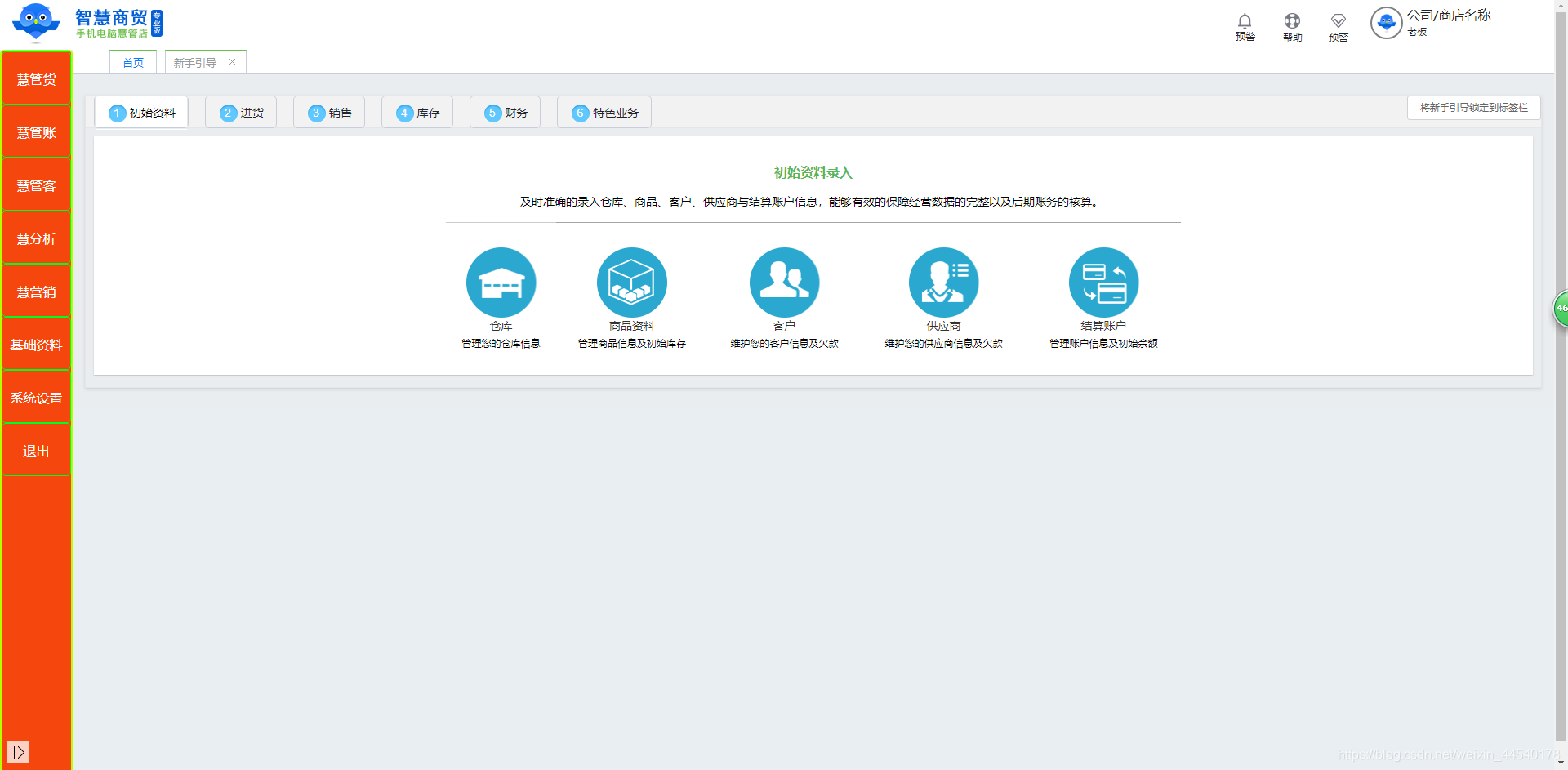Viewport: 1568px width, 770px height.
Task: Click the green floating badge at right edge
Action: click(1561, 309)
